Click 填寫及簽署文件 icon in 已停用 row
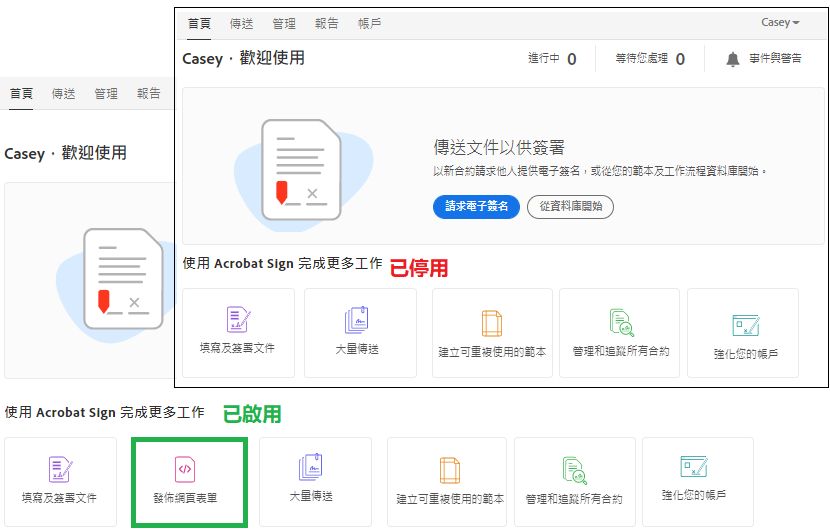The width and height of the screenshot is (830, 531). tap(238, 319)
